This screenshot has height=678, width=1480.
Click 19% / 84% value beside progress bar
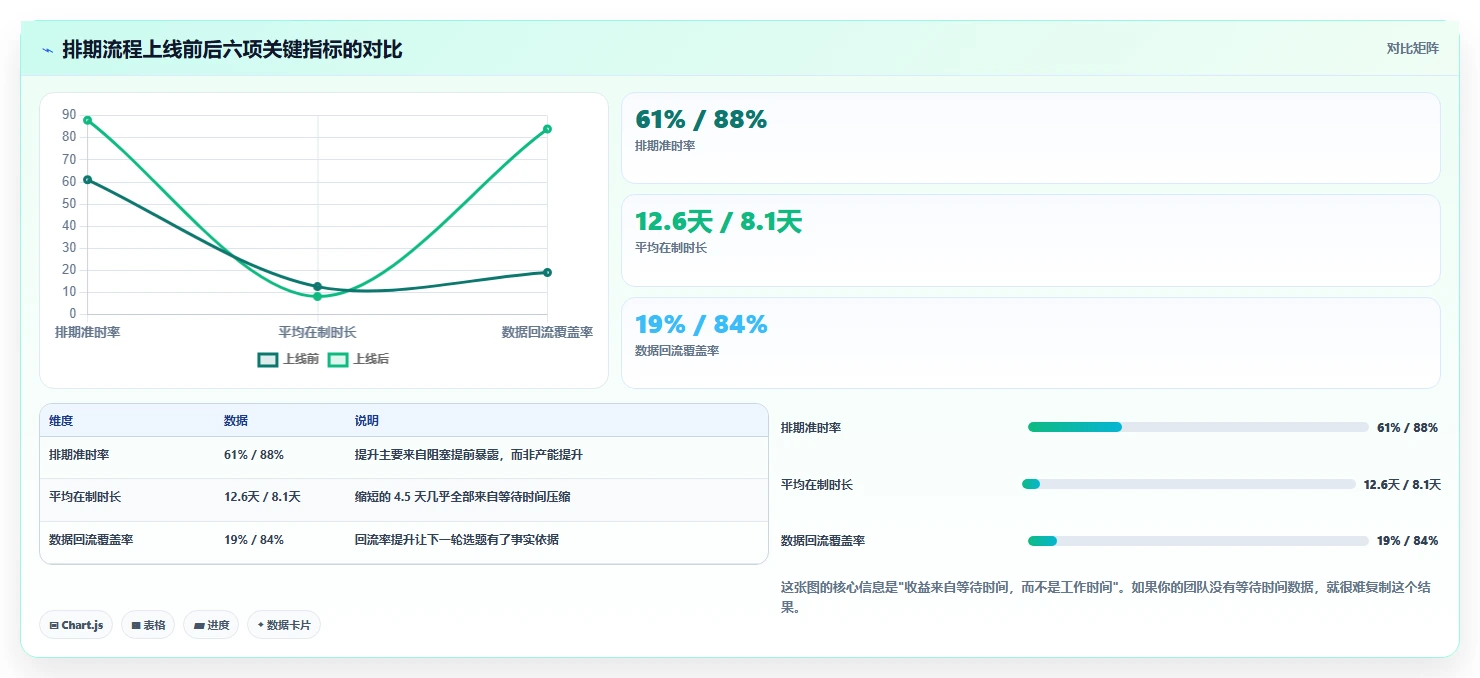[1407, 541]
